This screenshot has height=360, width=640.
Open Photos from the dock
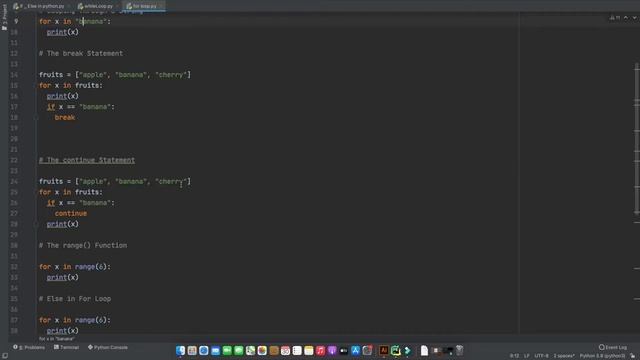point(262,350)
